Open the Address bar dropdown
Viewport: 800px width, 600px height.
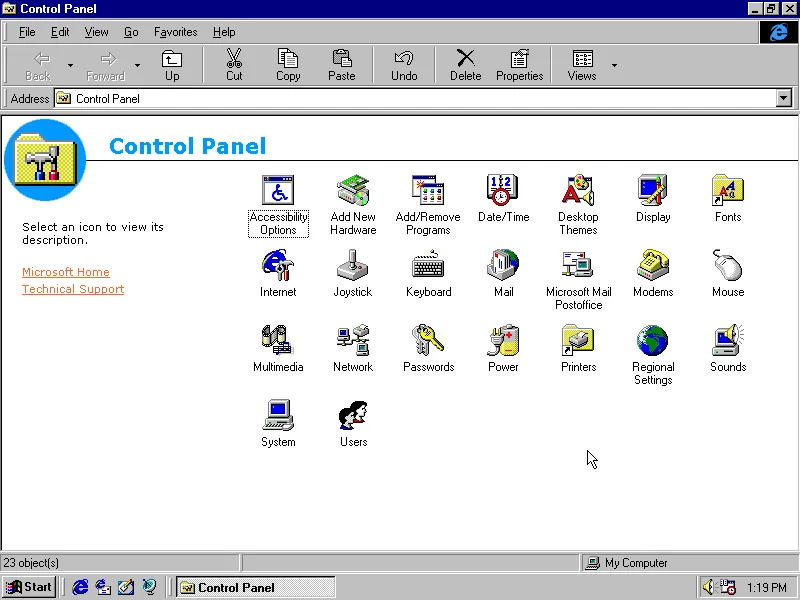coord(785,98)
